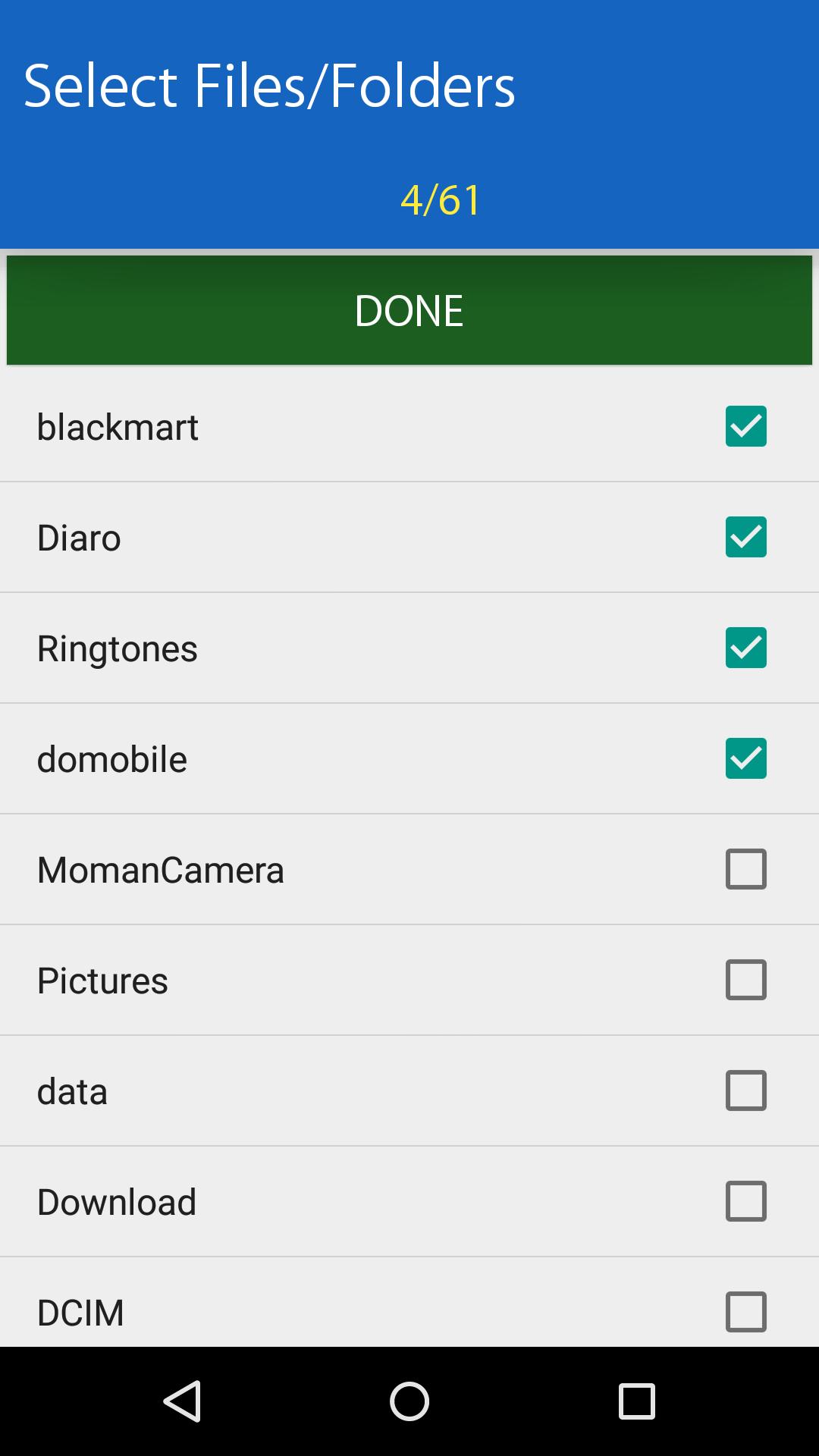819x1456 pixels.
Task: Untick the Ringtones checkbox
Action: coord(745,648)
